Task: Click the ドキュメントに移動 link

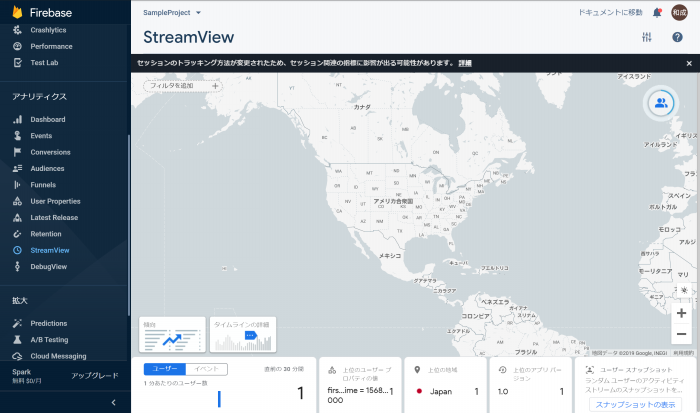Action: click(x=610, y=13)
